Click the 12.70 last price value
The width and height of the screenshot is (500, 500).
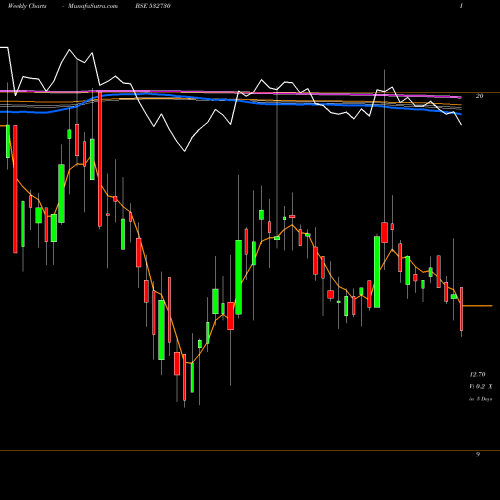477,374
